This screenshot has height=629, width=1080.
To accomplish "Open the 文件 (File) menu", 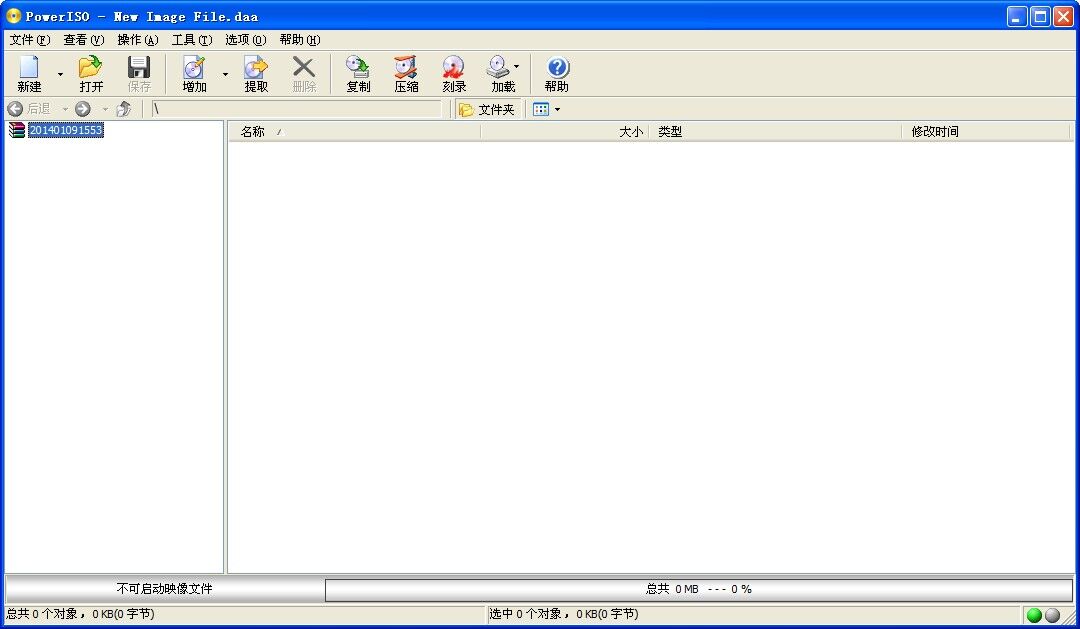I will coord(29,40).
